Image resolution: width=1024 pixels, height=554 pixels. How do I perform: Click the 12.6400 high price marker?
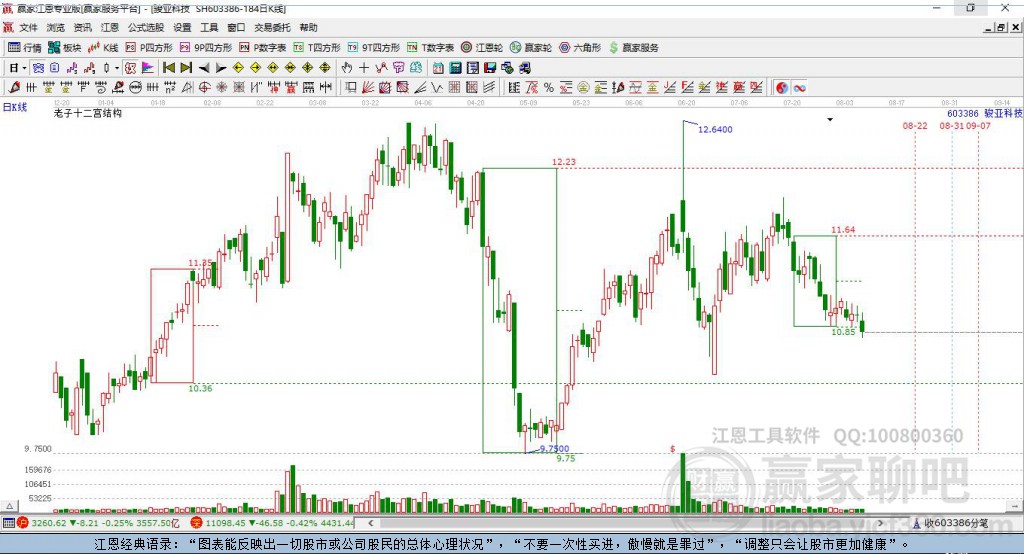[x=715, y=129]
